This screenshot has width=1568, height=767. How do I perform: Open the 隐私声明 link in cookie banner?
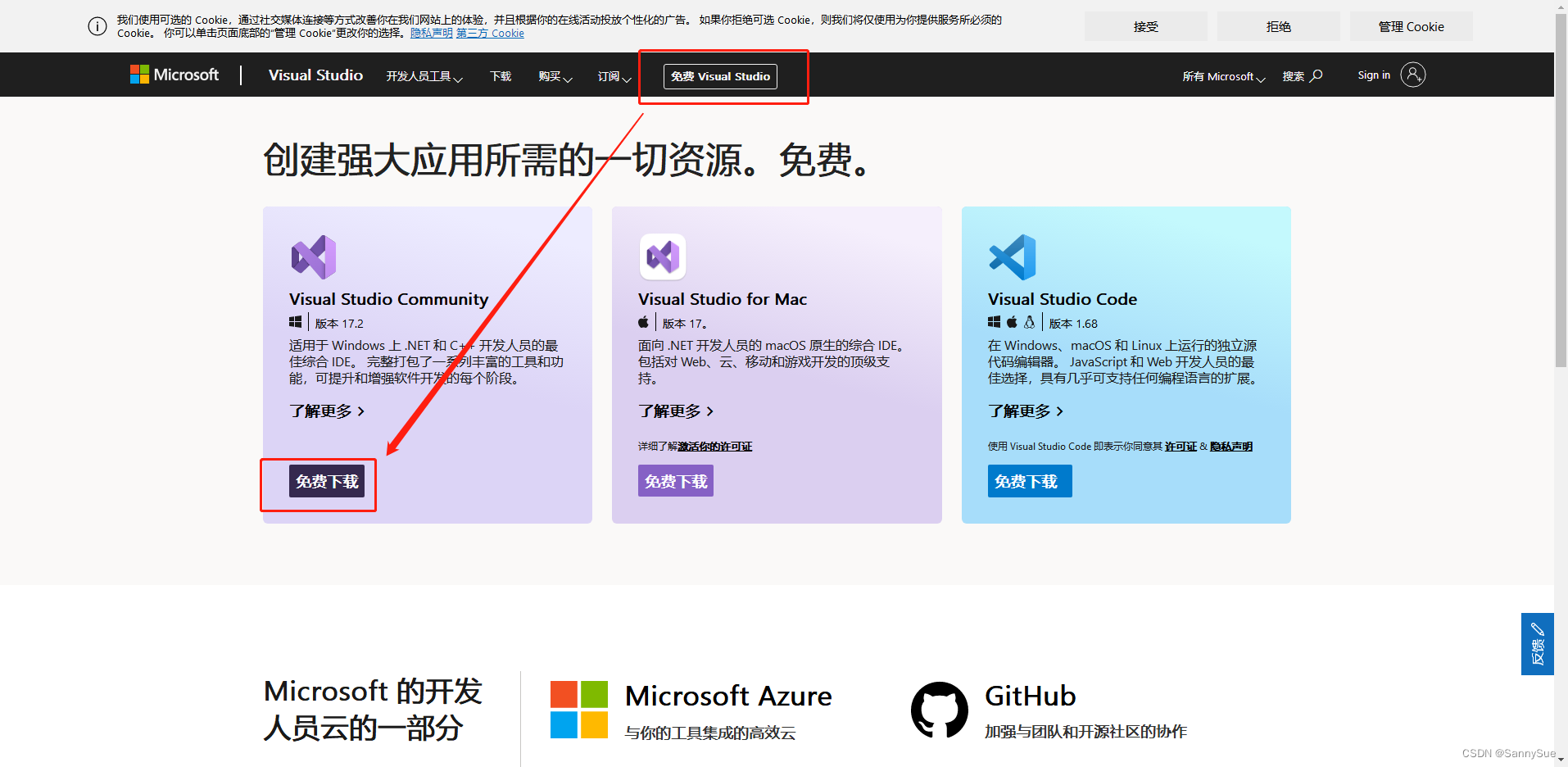pos(432,34)
